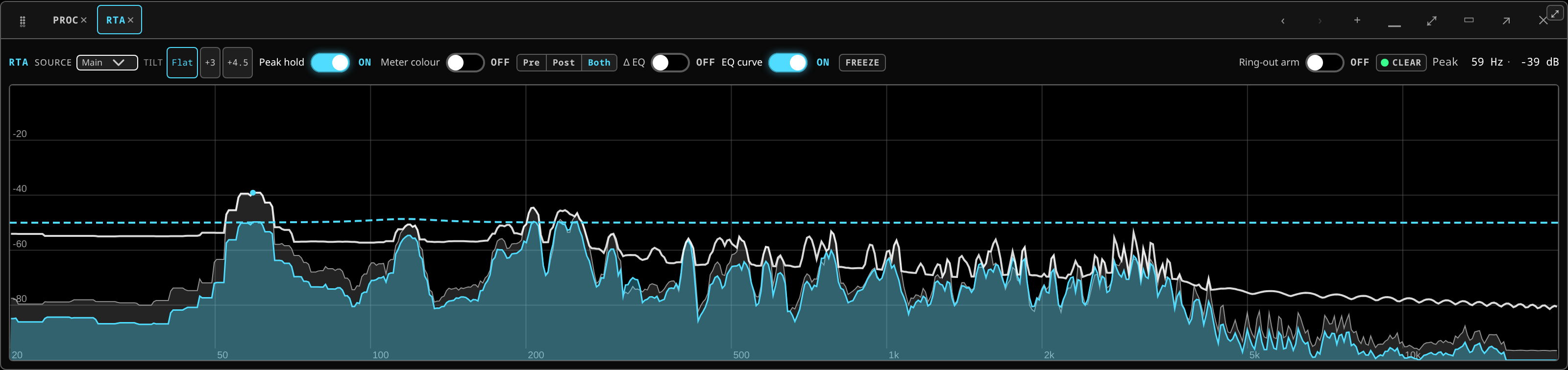Select the Both display mode
Screen dimensions: 1568x370
(599, 63)
